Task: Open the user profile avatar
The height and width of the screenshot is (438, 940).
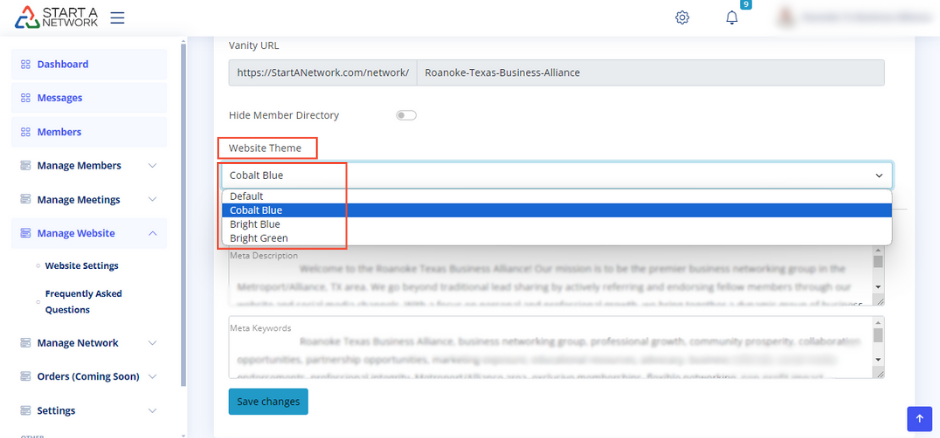Action: pos(787,18)
